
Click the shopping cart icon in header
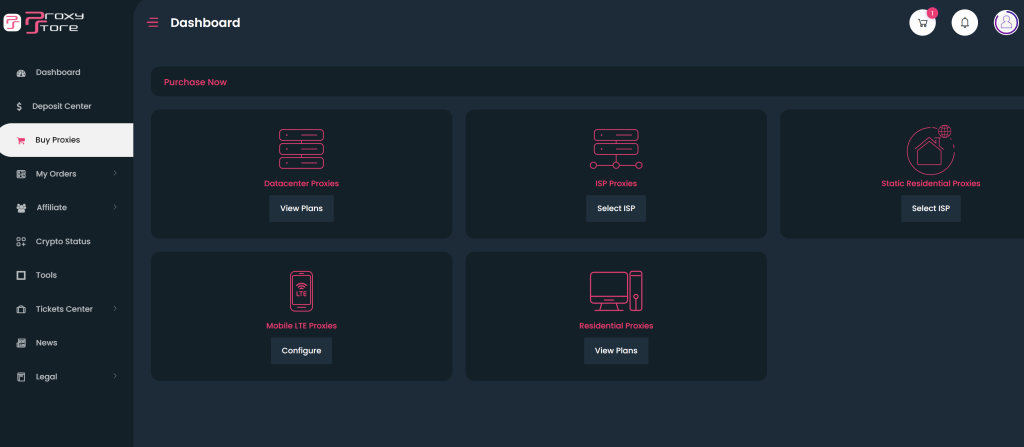coord(922,22)
